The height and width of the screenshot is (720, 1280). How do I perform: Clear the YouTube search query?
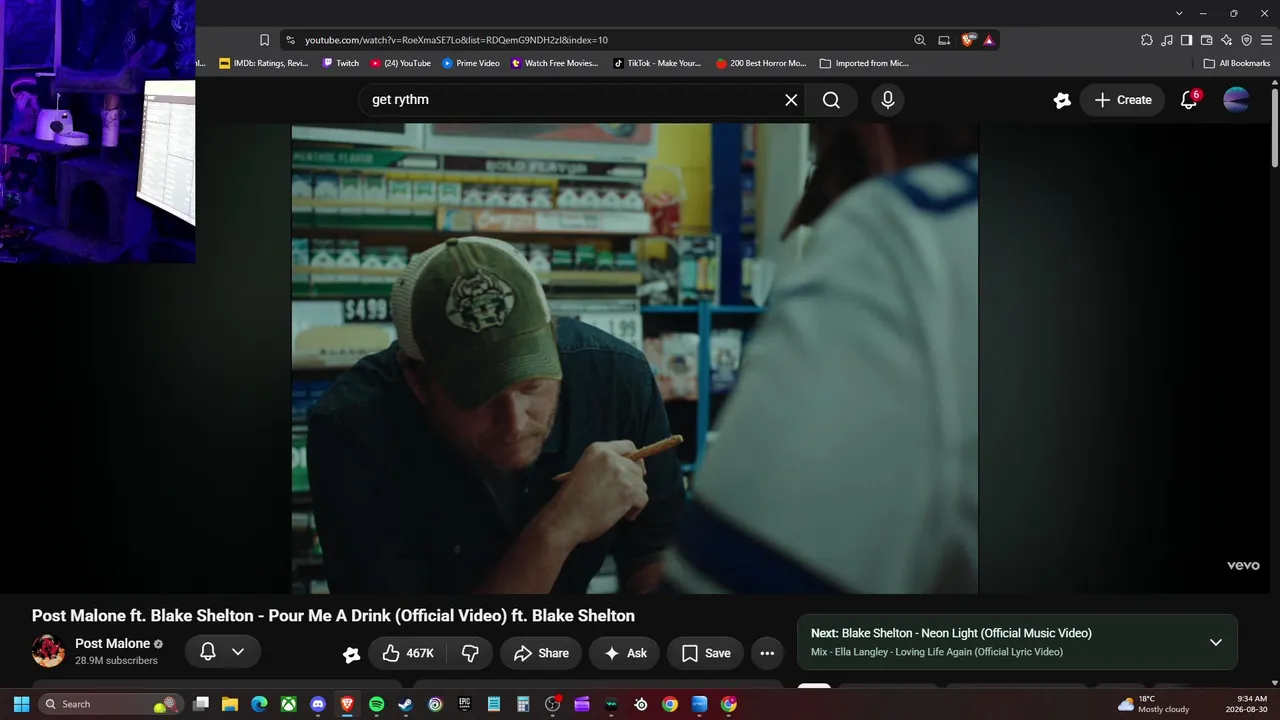coord(791,100)
